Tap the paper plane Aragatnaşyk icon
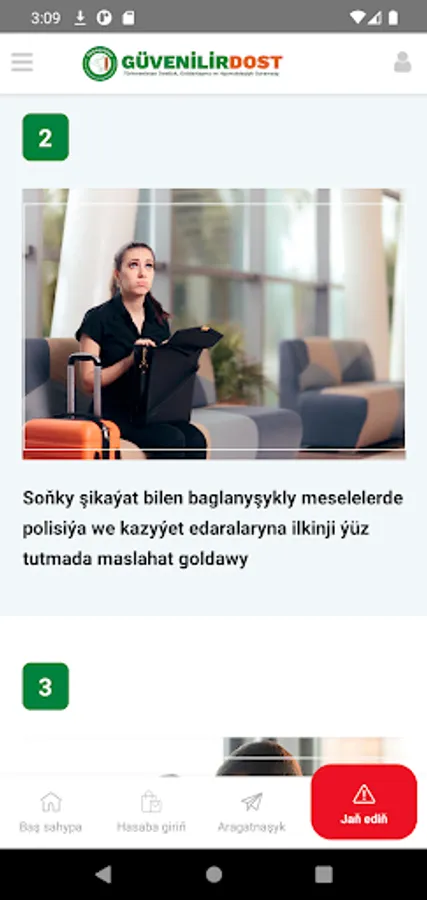The height and width of the screenshot is (900, 427). [251, 801]
